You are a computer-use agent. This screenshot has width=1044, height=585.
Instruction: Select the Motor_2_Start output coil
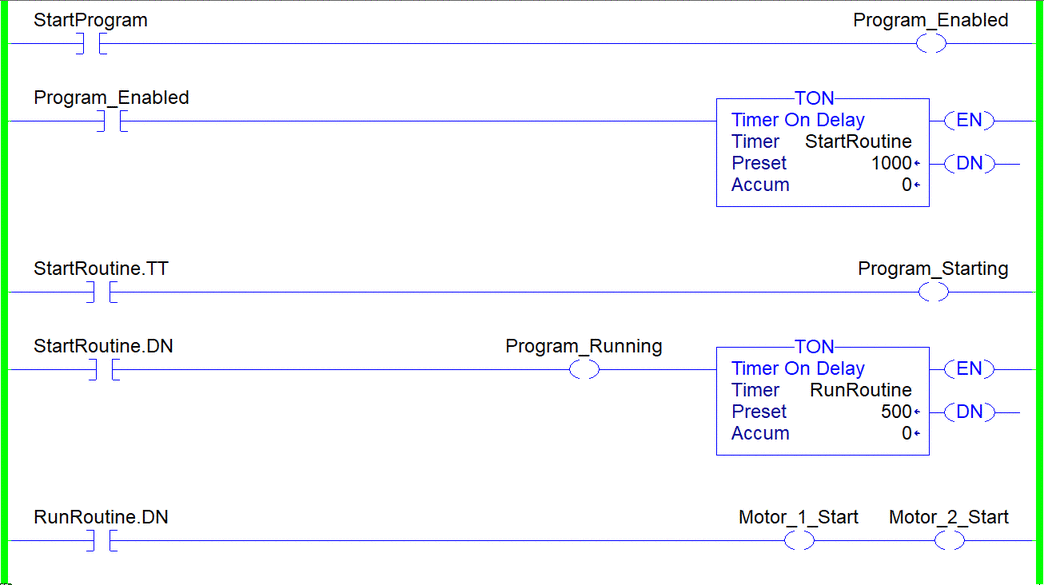tap(949, 541)
